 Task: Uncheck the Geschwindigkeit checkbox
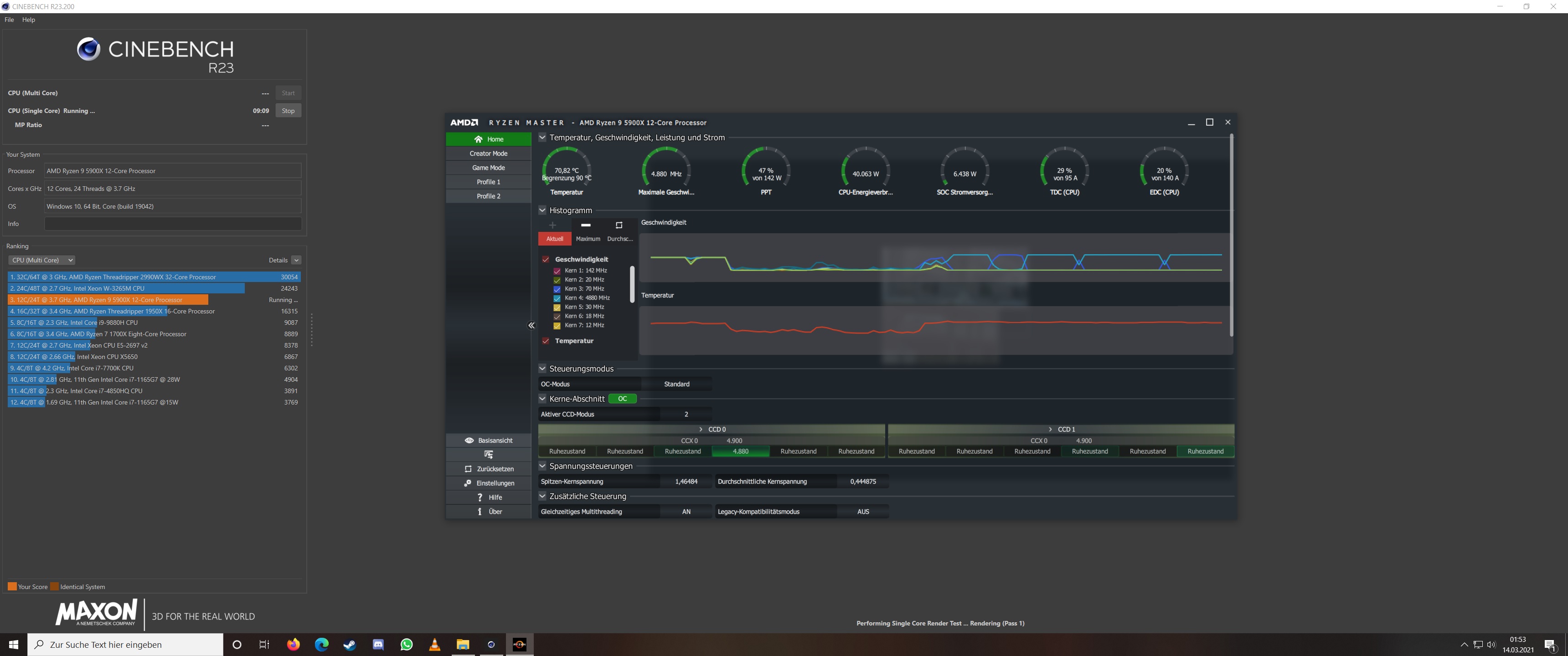(546, 259)
